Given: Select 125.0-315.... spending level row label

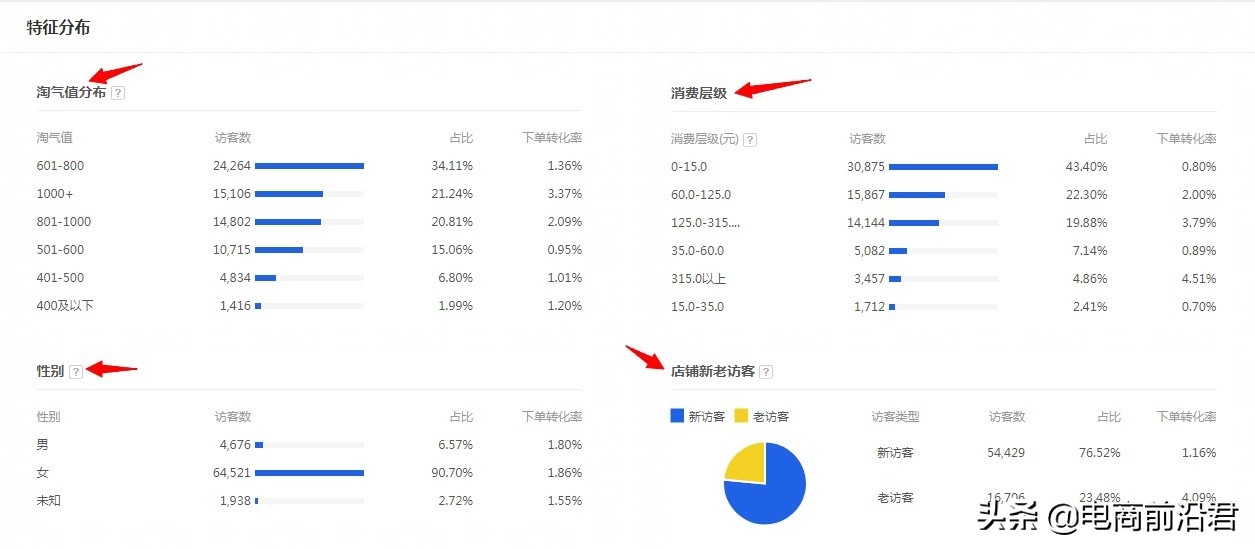Looking at the screenshot, I should [706, 223].
